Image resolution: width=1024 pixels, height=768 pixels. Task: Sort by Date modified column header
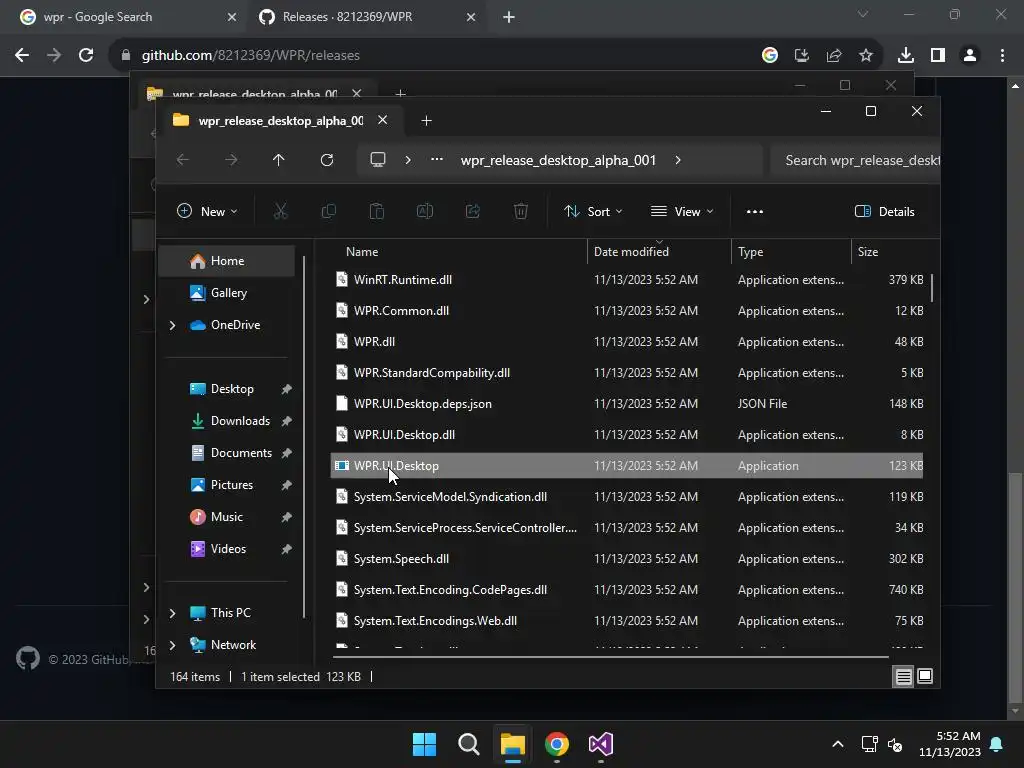point(659,251)
